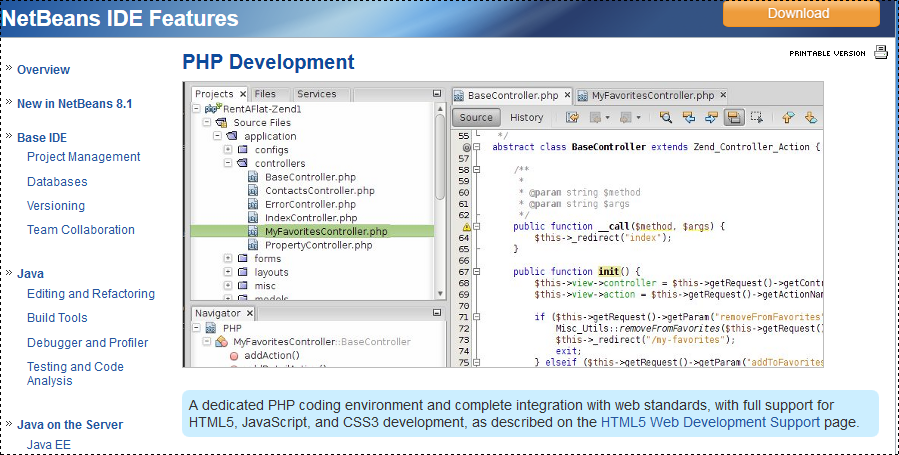Click the Find Selection magnifier icon
Screen dimensions: 899x455
(665, 117)
